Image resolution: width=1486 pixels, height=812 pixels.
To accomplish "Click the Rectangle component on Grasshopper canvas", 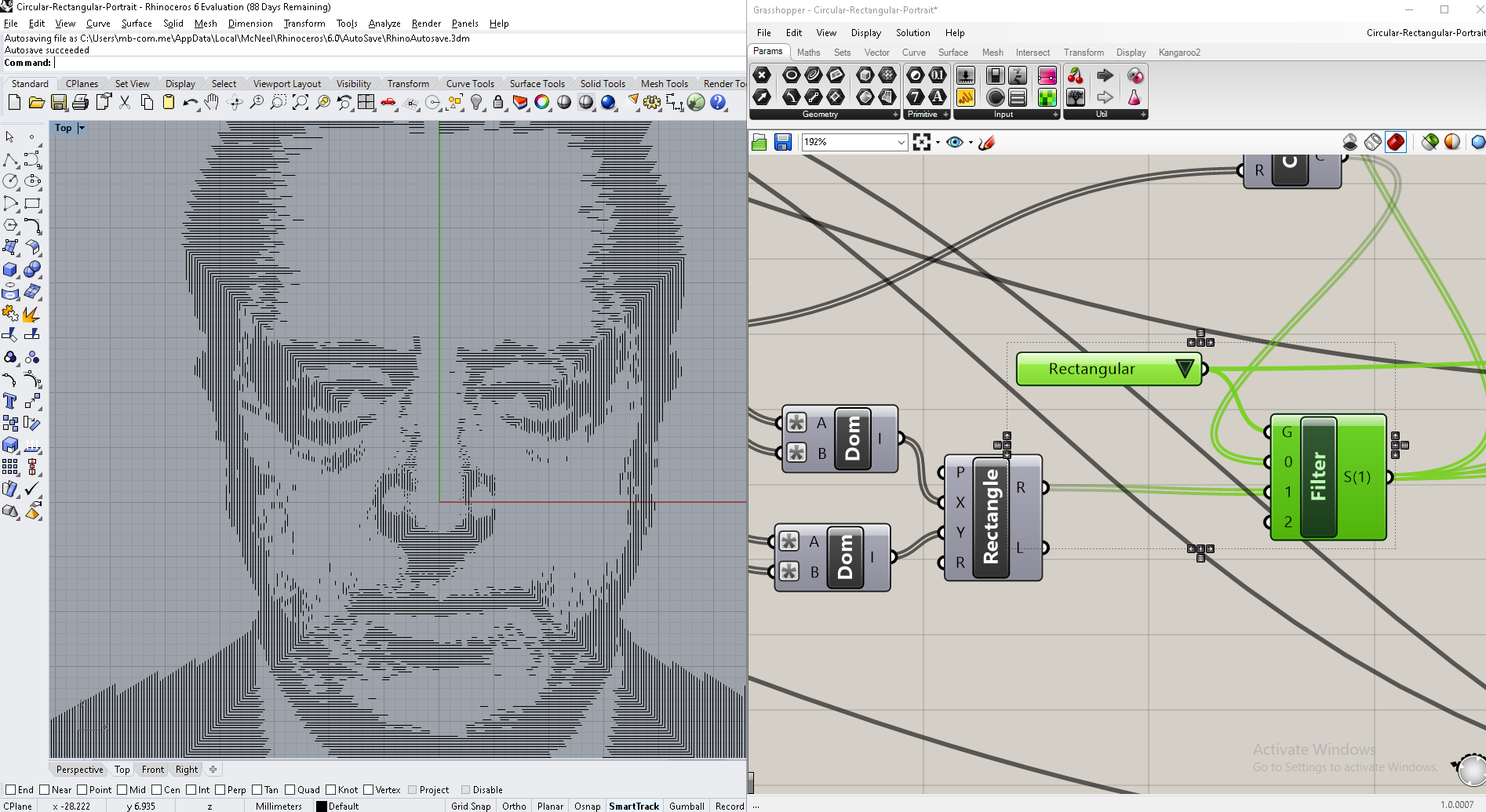I will 992,517.
